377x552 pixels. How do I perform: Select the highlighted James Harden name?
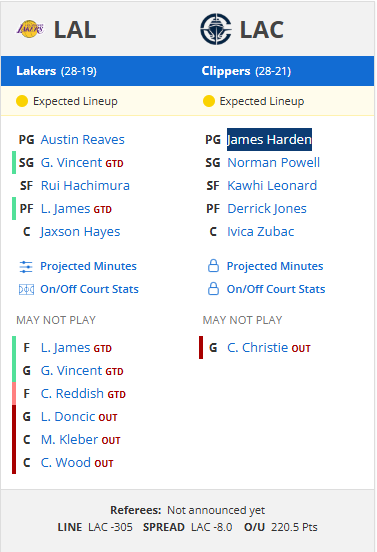click(x=269, y=140)
